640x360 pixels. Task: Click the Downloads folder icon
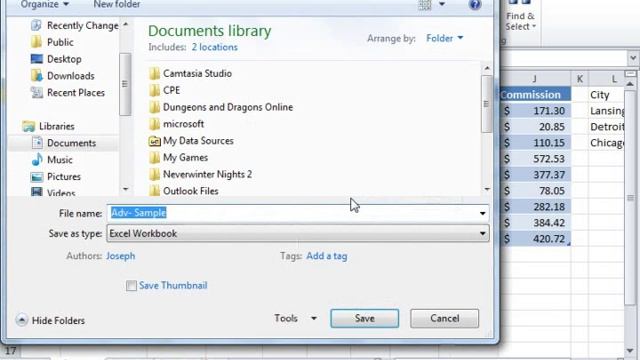coord(36,76)
